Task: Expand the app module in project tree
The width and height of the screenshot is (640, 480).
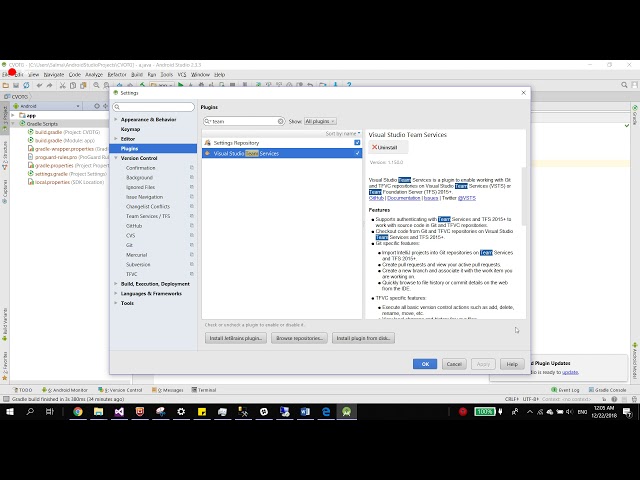Action: point(13,116)
